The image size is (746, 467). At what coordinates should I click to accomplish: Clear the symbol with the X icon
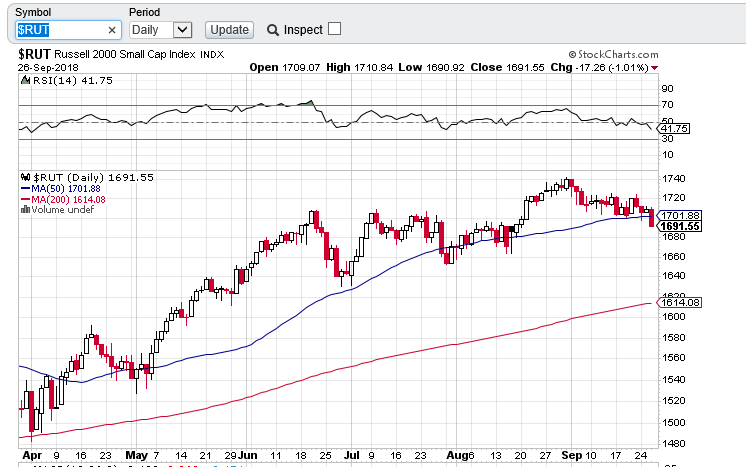[x=112, y=30]
